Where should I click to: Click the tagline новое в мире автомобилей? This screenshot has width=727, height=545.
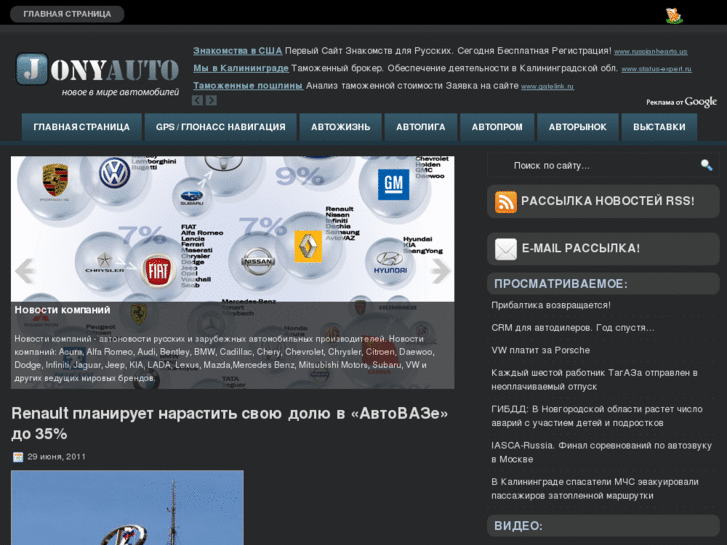point(120,92)
